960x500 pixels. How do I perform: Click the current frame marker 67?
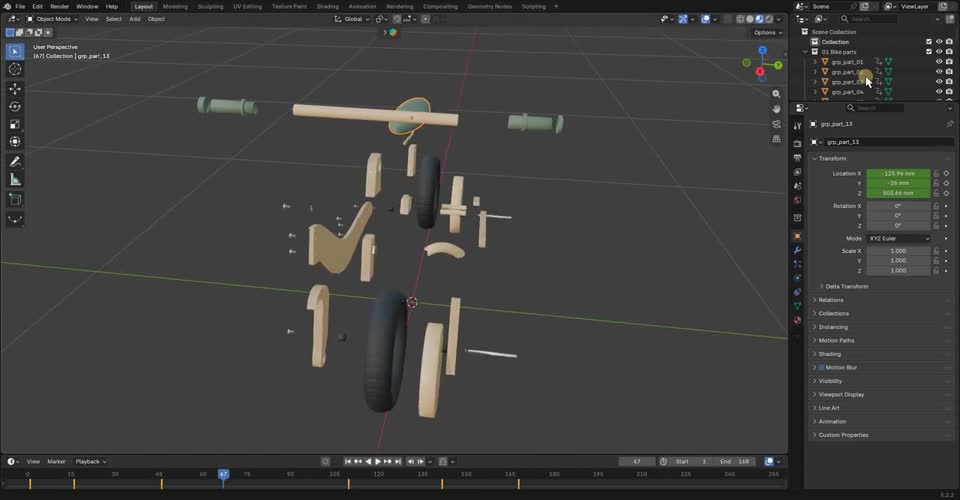coord(223,474)
